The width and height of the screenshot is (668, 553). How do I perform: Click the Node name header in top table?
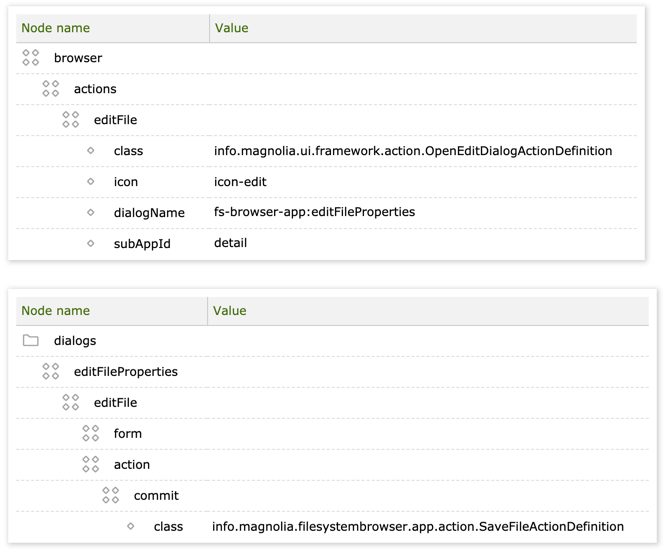click(56, 28)
